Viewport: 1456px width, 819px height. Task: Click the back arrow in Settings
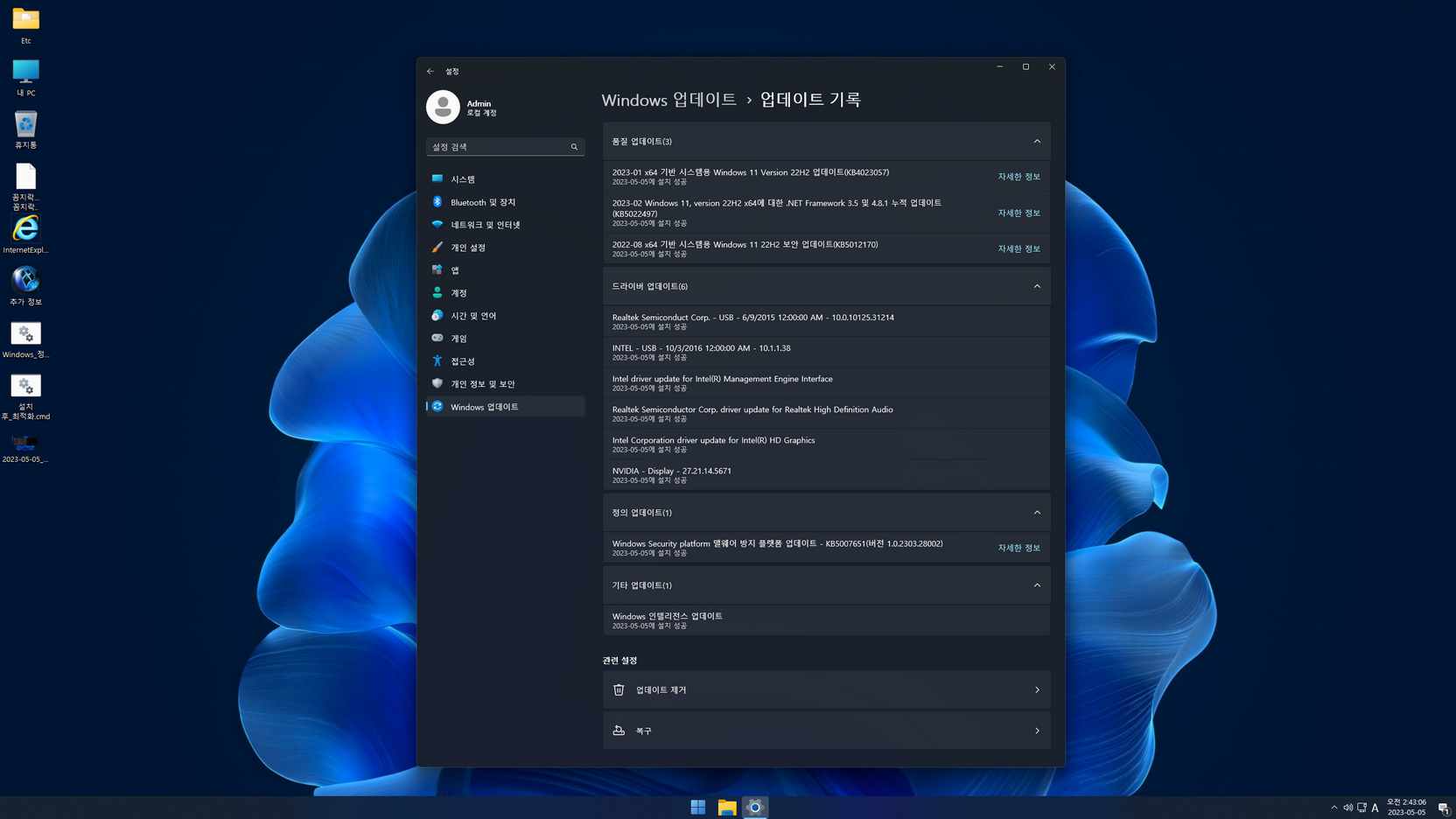430,71
